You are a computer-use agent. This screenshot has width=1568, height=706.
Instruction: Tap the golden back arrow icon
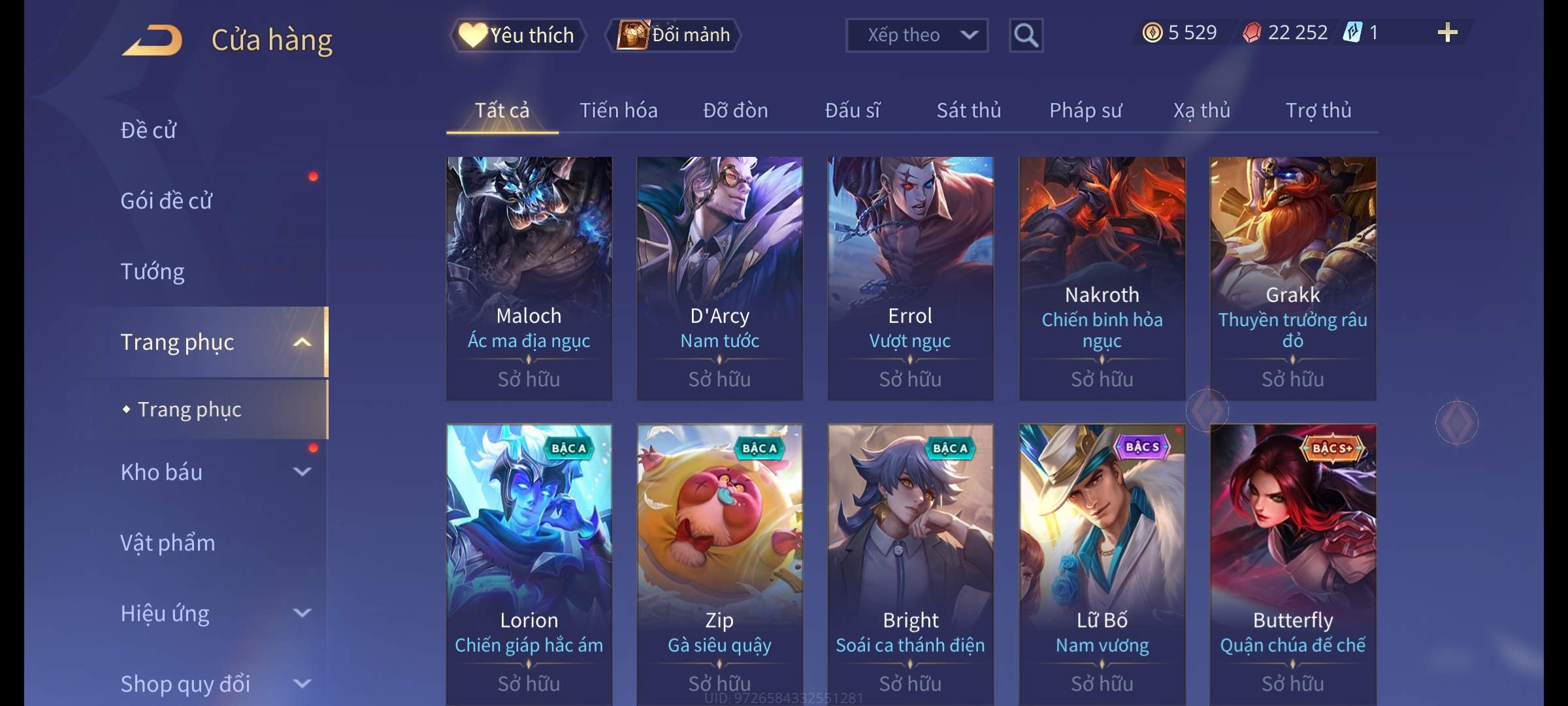pyautogui.click(x=152, y=40)
